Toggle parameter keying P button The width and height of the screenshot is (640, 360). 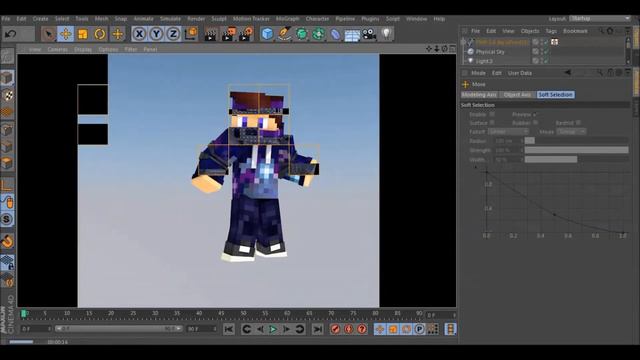(x=419, y=329)
